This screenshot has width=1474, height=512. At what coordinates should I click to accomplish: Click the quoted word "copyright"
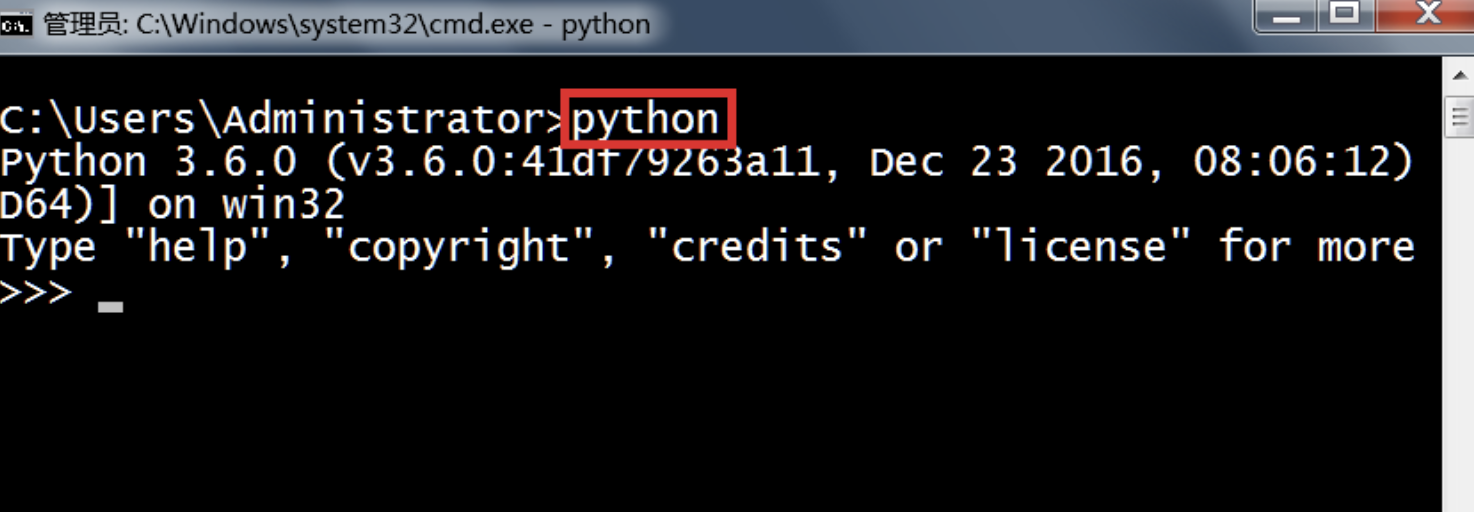(x=458, y=247)
